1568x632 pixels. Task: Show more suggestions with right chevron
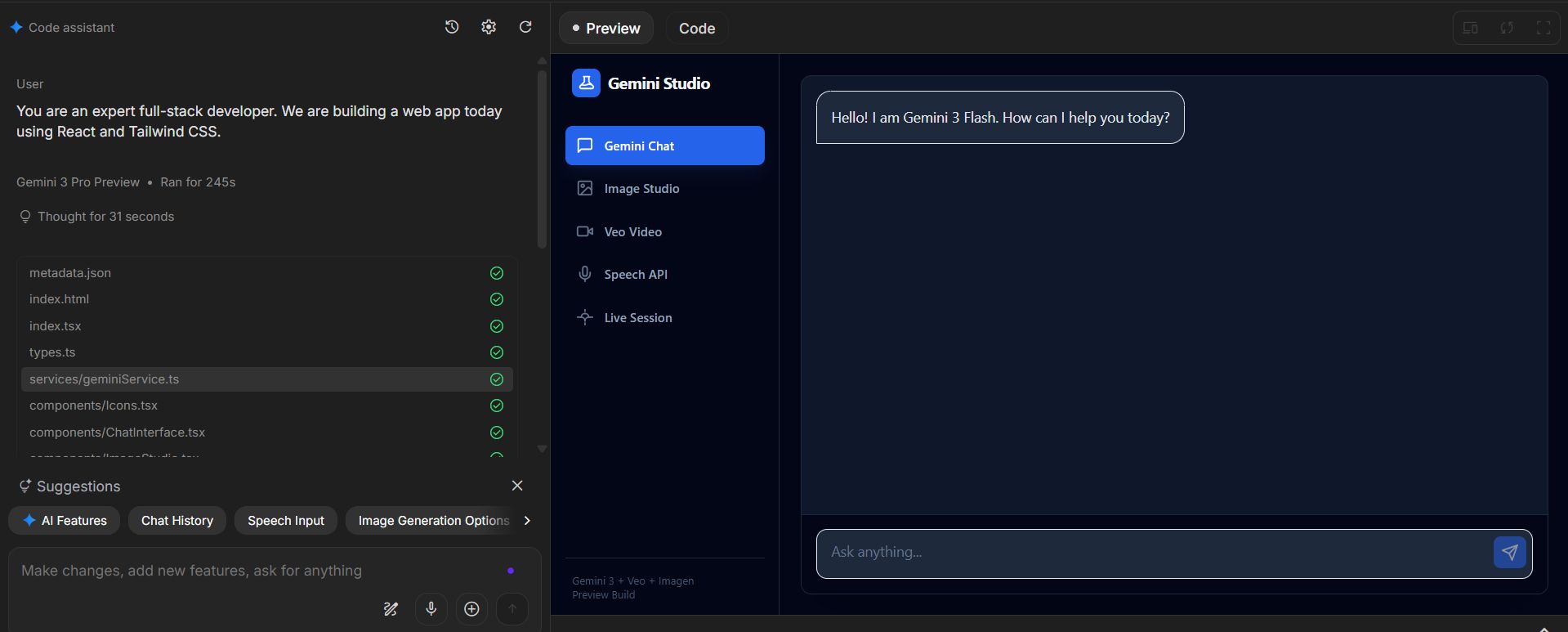527,520
